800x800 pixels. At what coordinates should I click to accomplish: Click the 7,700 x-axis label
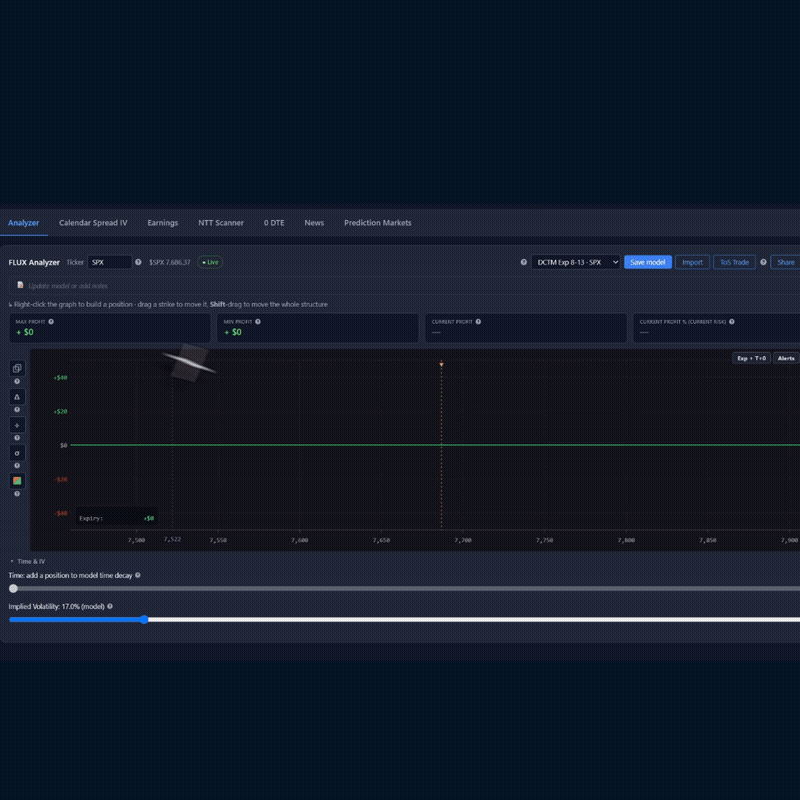point(463,540)
